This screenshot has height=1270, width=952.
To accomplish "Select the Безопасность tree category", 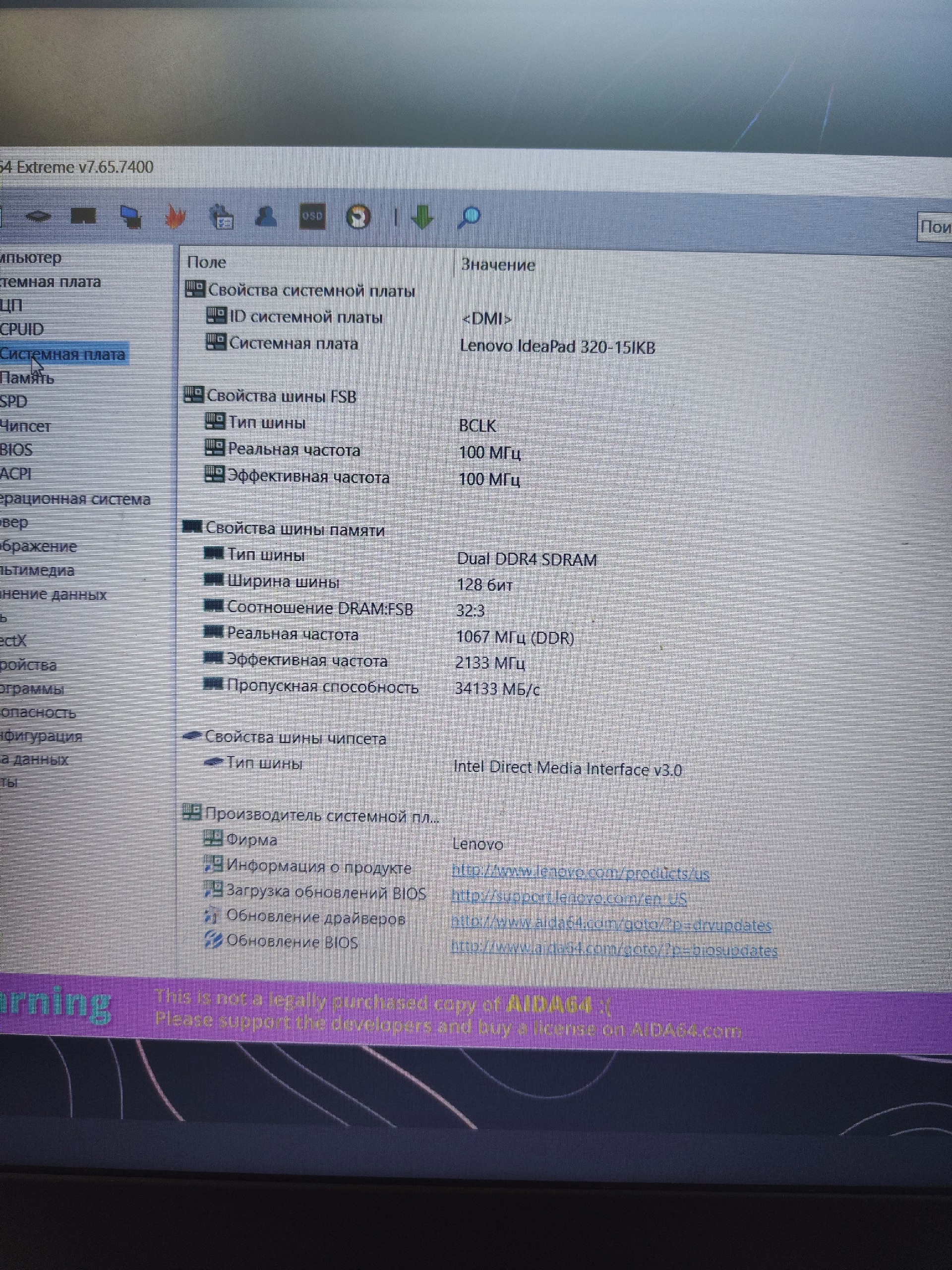I will point(38,712).
